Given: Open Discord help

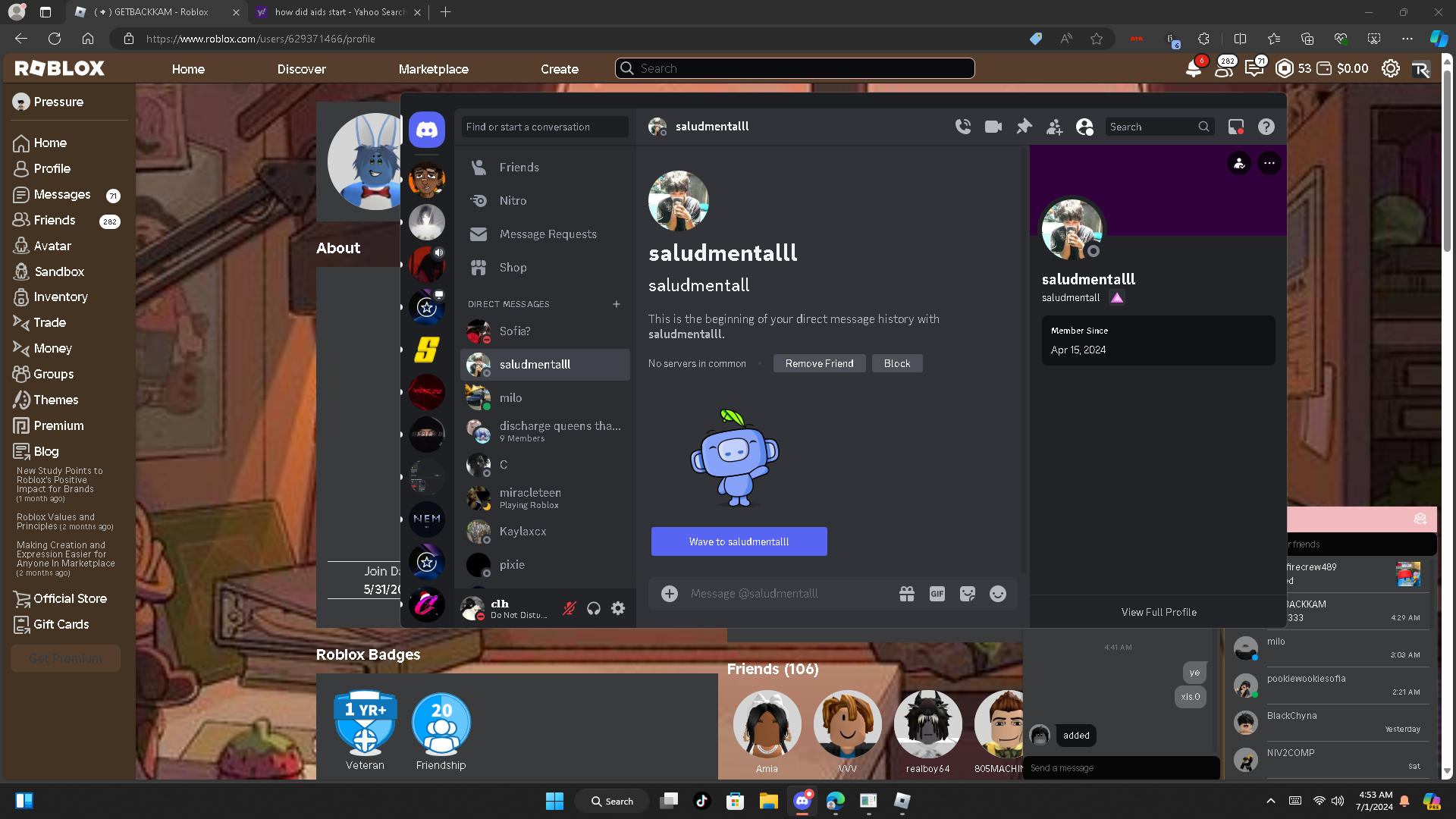Looking at the screenshot, I should pos(1266,127).
